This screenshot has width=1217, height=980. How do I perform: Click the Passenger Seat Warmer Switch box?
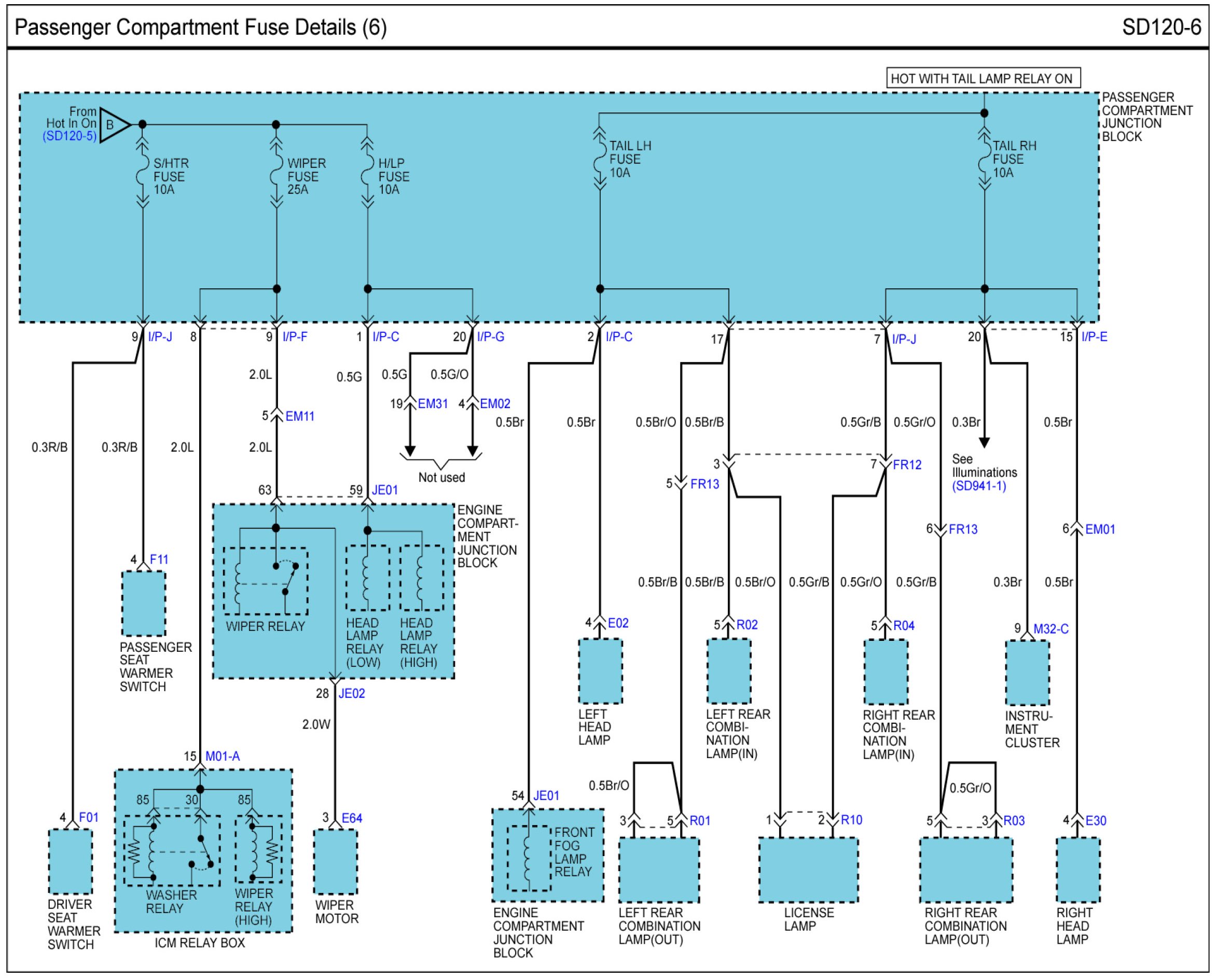coord(144,604)
